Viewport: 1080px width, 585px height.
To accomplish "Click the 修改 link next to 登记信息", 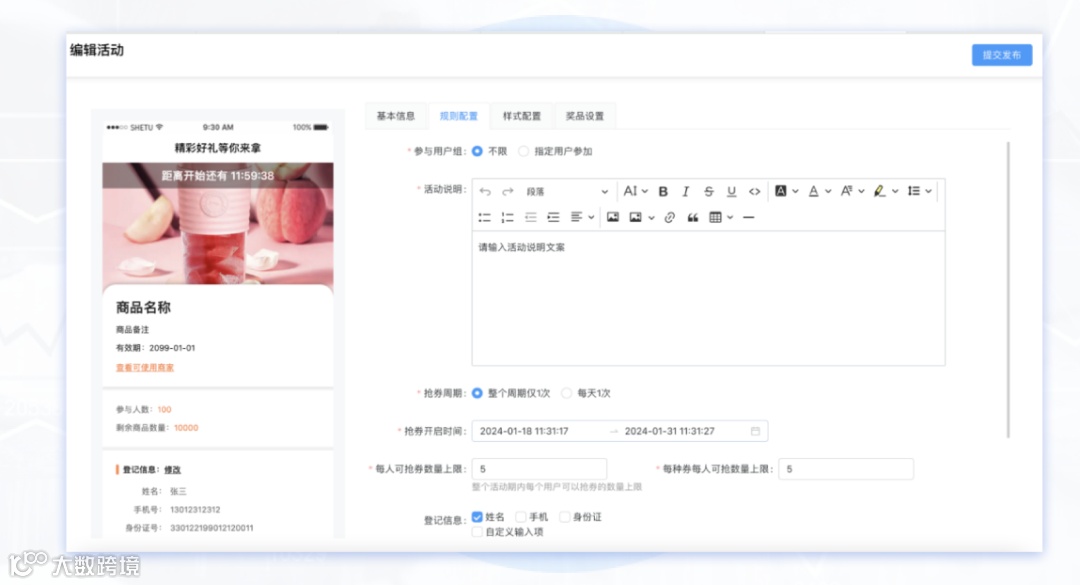I will pyautogui.click(x=172, y=470).
